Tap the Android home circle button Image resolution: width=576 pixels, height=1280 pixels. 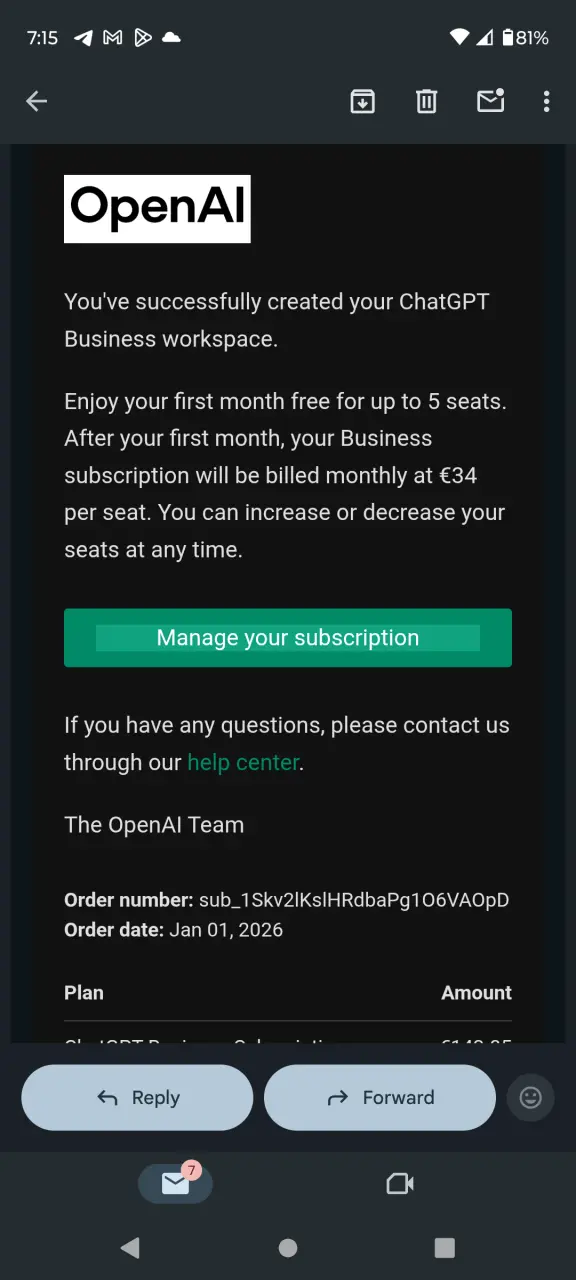[288, 1247]
